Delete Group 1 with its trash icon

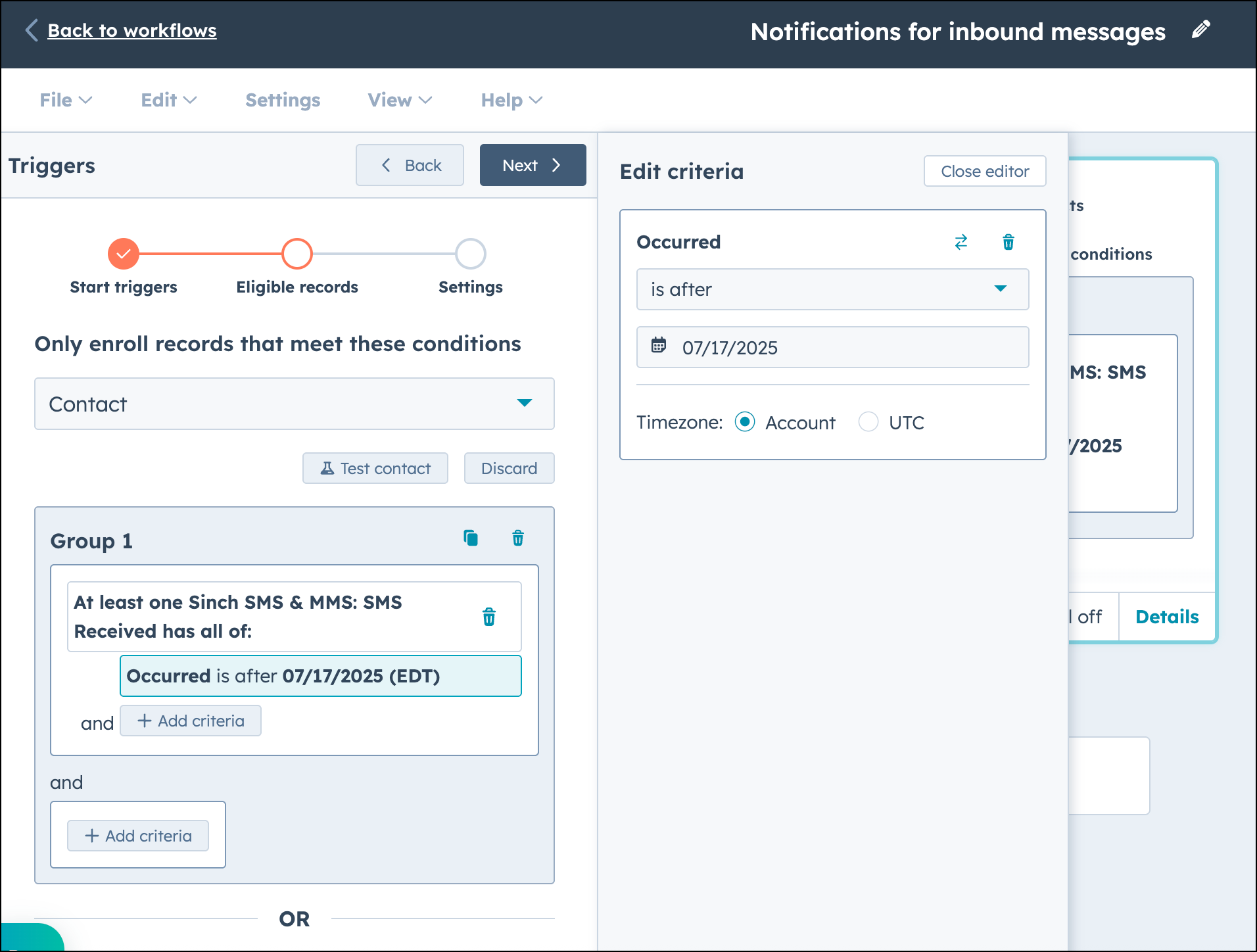point(518,538)
